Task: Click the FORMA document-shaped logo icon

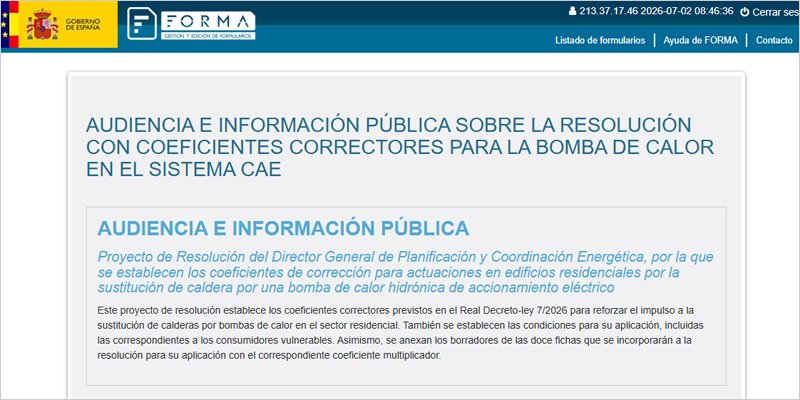Action: [x=142, y=23]
